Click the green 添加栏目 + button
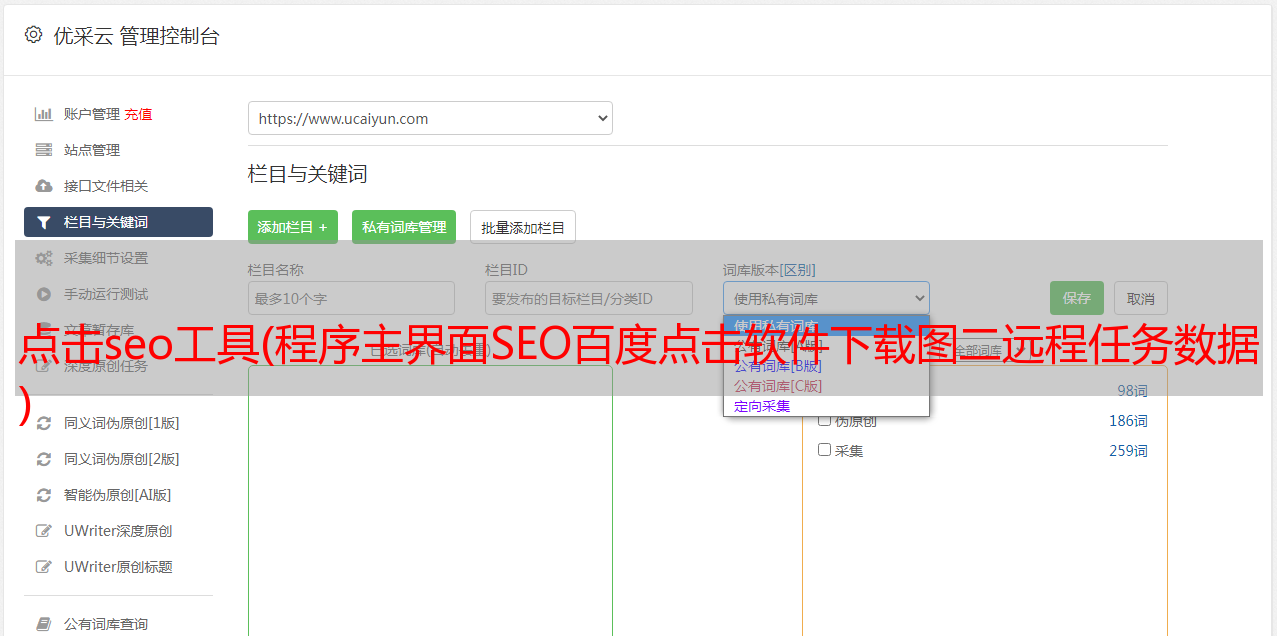Viewport: 1277px width, 636px height. click(293, 227)
